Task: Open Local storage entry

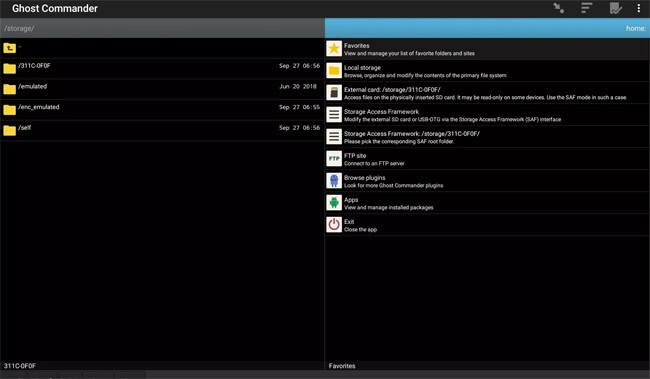Action: [488, 71]
